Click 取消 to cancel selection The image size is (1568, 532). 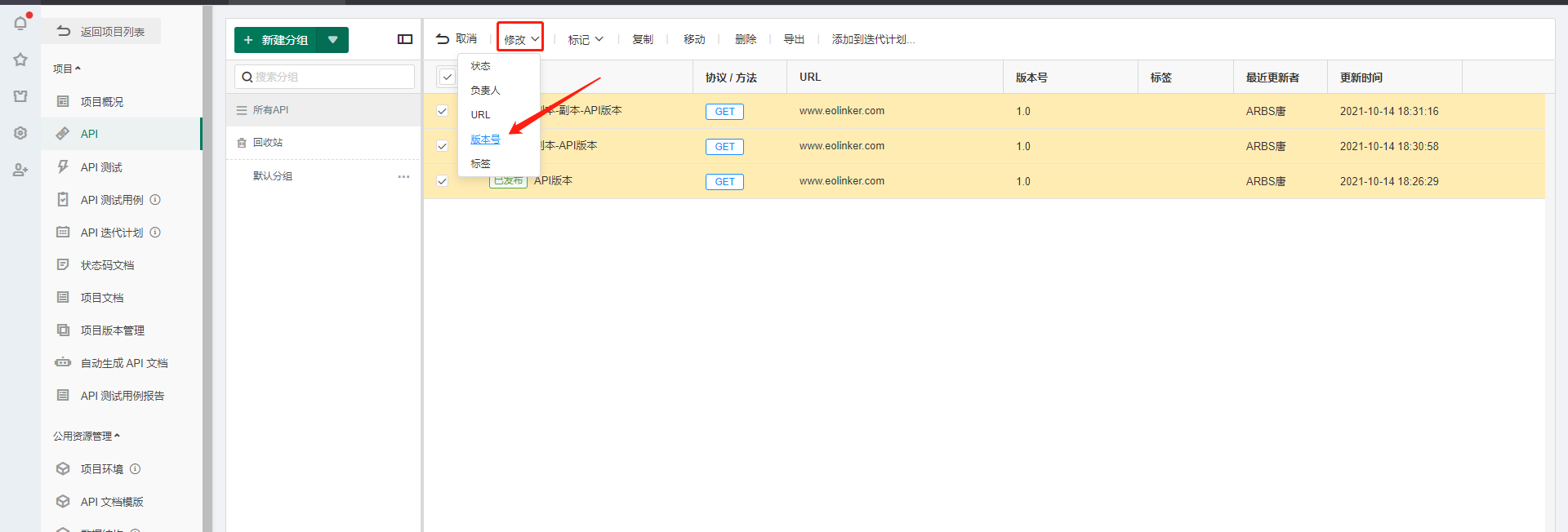[x=457, y=39]
